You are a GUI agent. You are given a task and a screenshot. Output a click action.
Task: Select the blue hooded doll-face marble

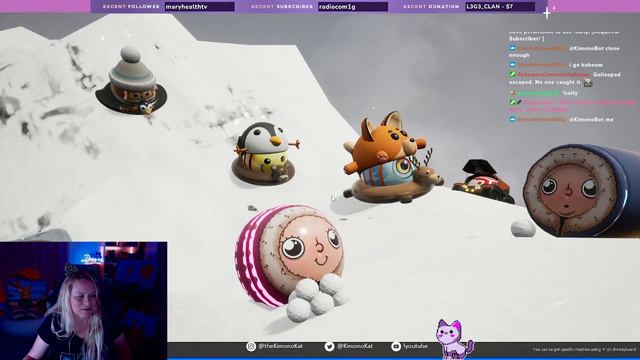point(582,191)
